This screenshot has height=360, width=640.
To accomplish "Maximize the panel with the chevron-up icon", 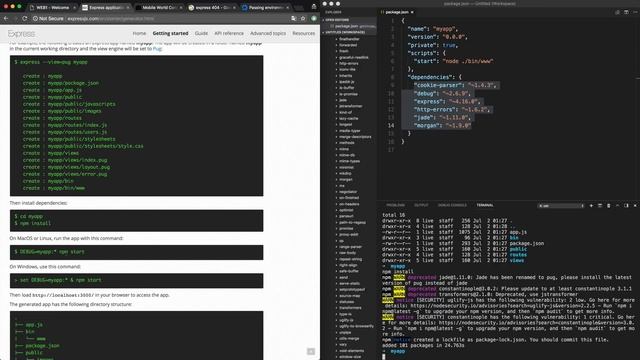I will point(618,206).
